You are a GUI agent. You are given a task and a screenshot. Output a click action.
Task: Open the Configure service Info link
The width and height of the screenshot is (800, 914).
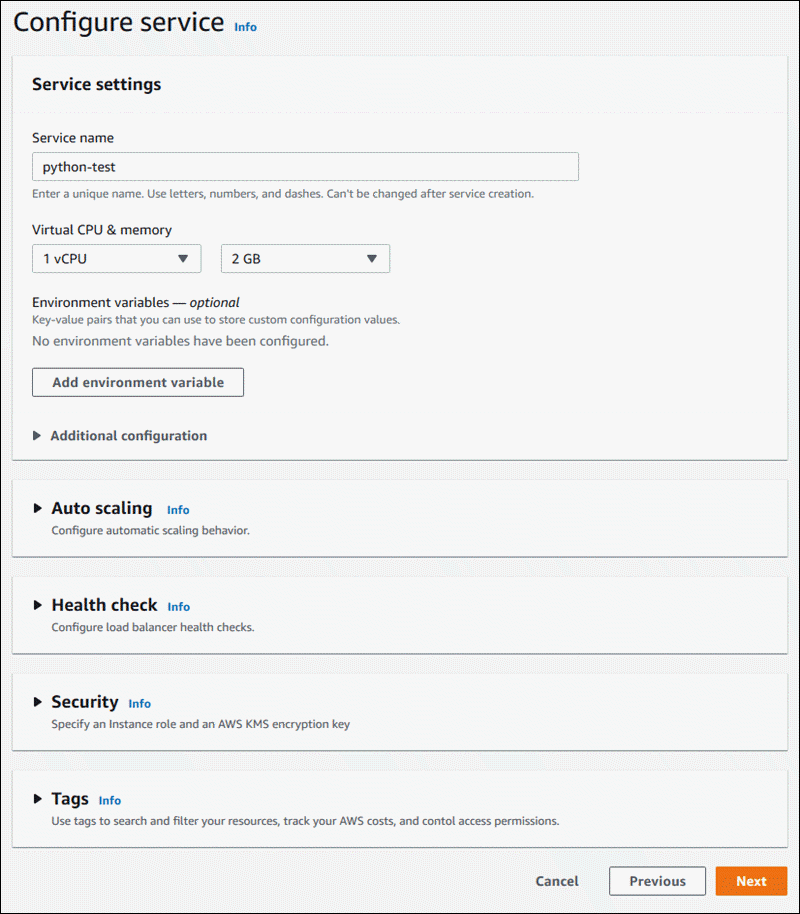245,27
